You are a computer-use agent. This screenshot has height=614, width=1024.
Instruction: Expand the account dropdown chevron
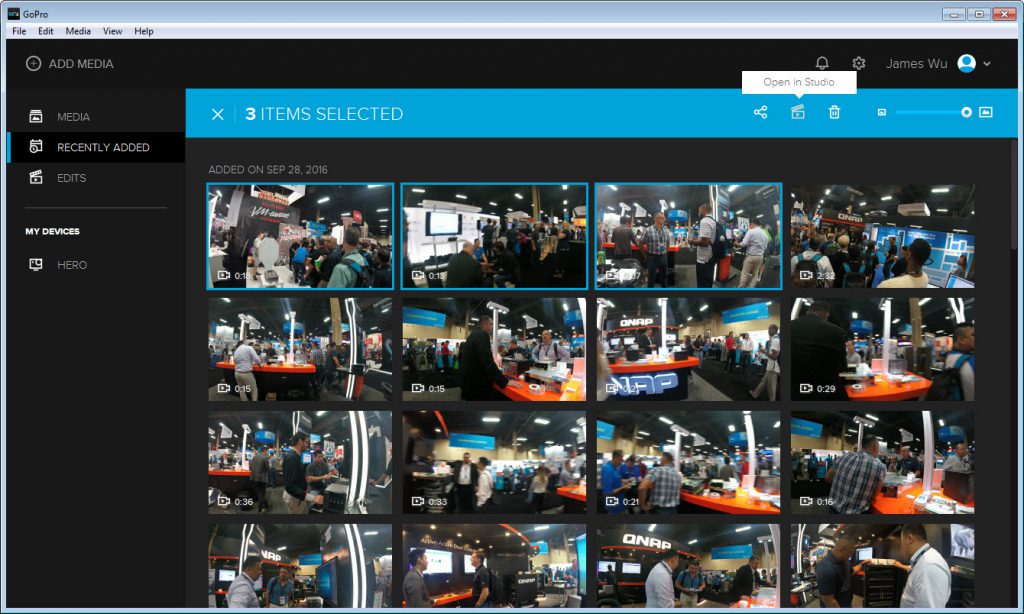[987, 64]
